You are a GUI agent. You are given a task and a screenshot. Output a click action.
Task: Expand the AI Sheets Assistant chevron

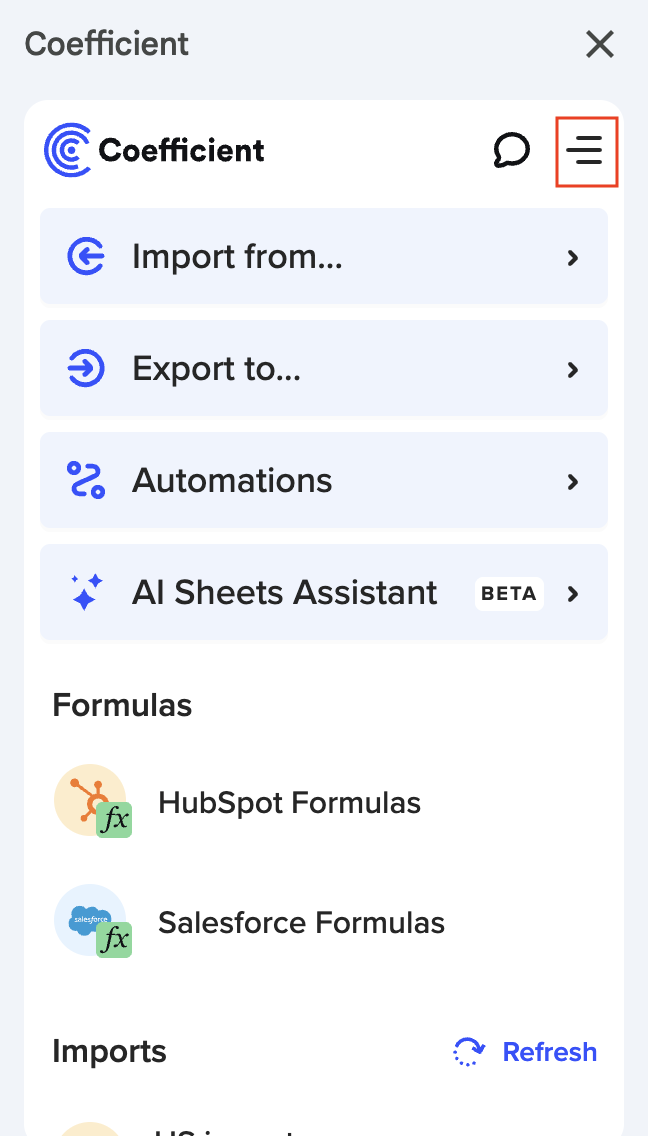tap(573, 594)
